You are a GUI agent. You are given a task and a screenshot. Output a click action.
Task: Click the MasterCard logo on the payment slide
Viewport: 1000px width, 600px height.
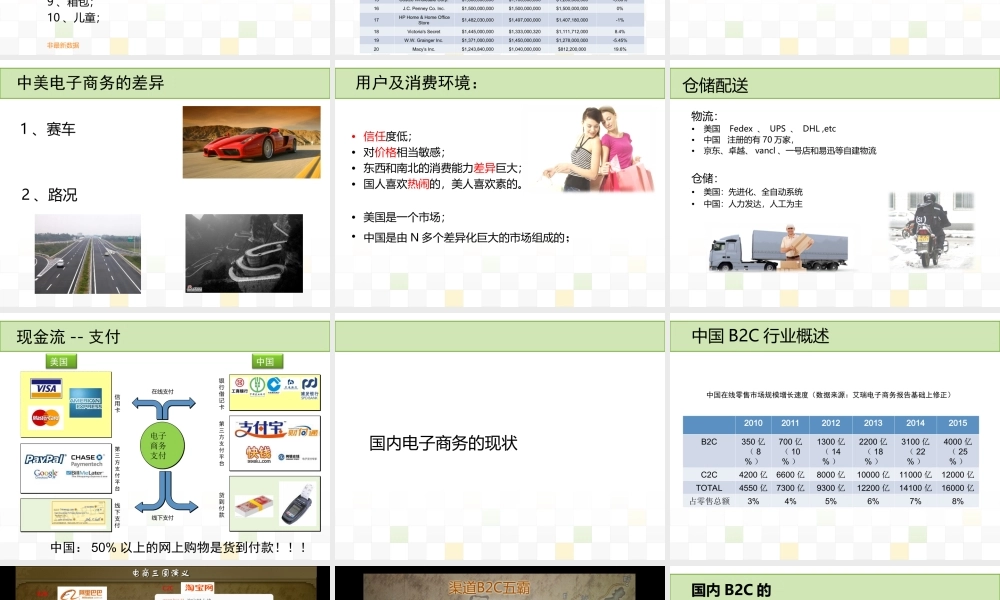44,418
